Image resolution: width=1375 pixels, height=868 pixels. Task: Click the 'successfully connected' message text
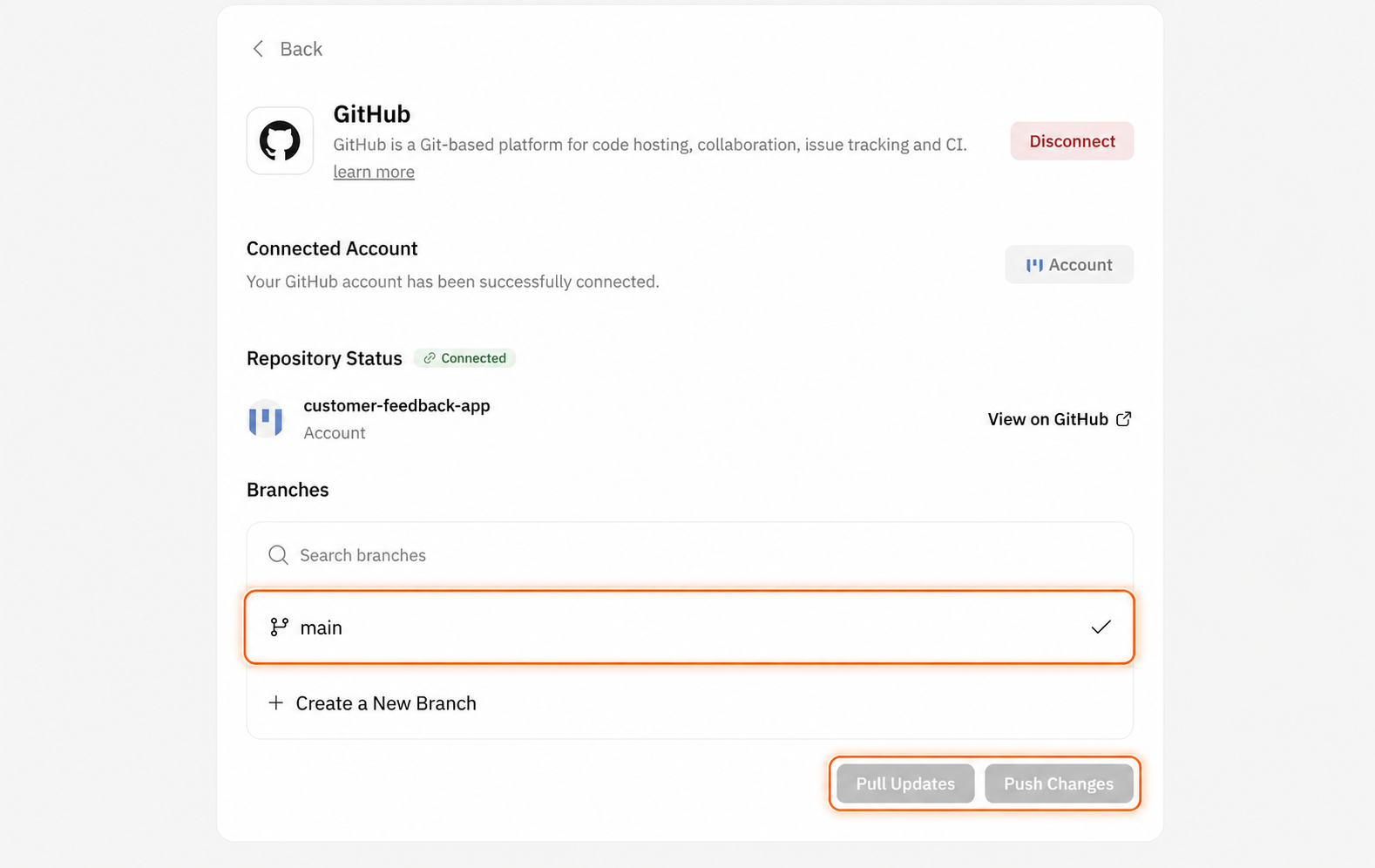[x=452, y=281]
